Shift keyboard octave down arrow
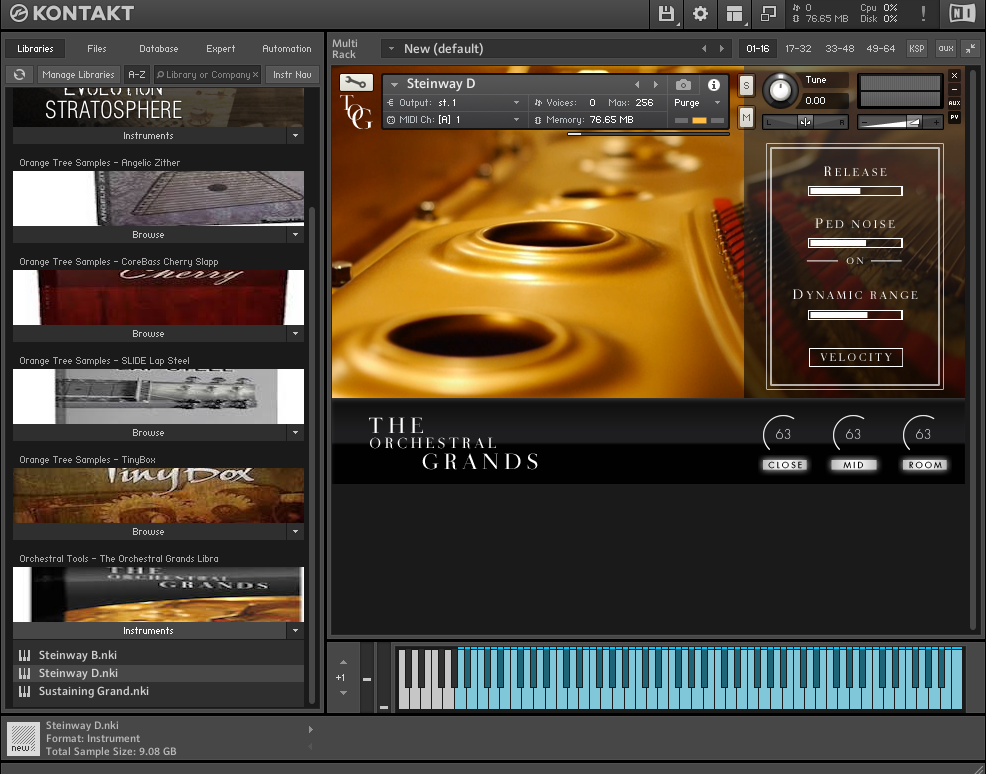Viewport: 986px width, 774px height. [343, 693]
